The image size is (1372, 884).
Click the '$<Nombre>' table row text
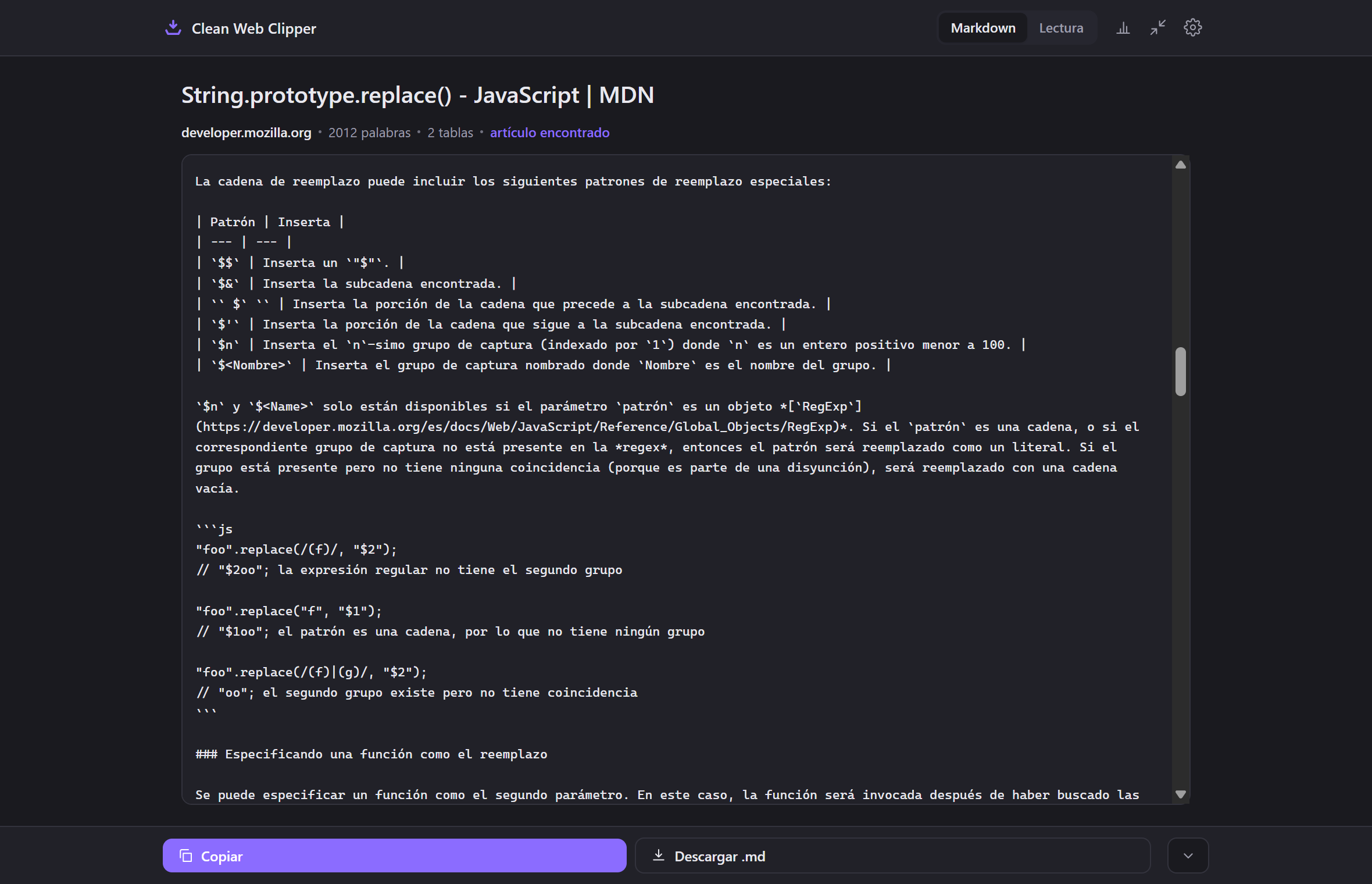click(x=543, y=365)
